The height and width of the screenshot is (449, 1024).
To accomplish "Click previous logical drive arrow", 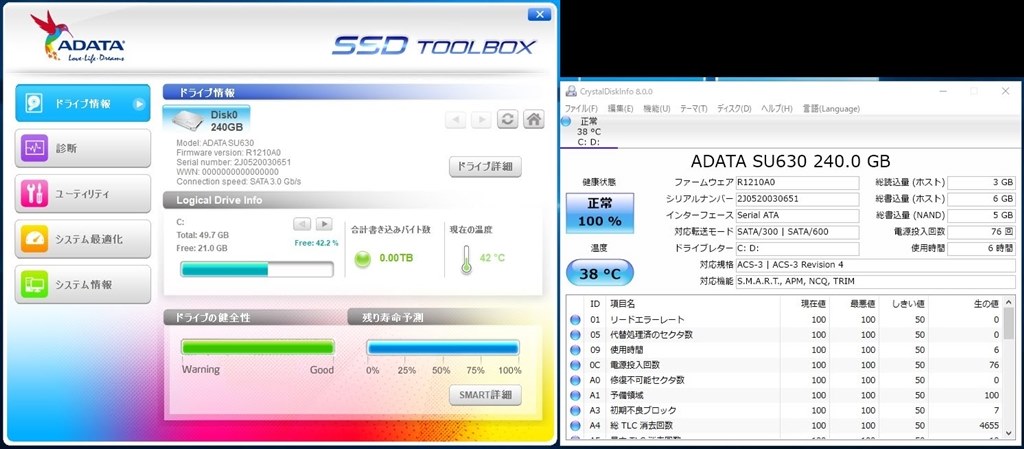I will (302, 224).
